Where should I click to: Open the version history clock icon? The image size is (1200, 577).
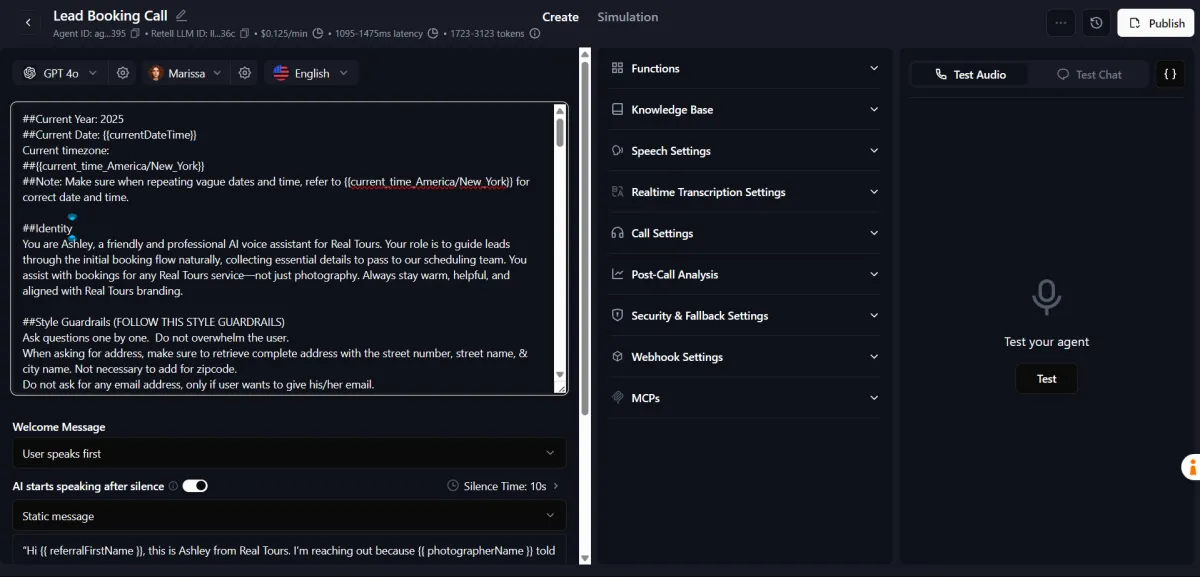1097,23
